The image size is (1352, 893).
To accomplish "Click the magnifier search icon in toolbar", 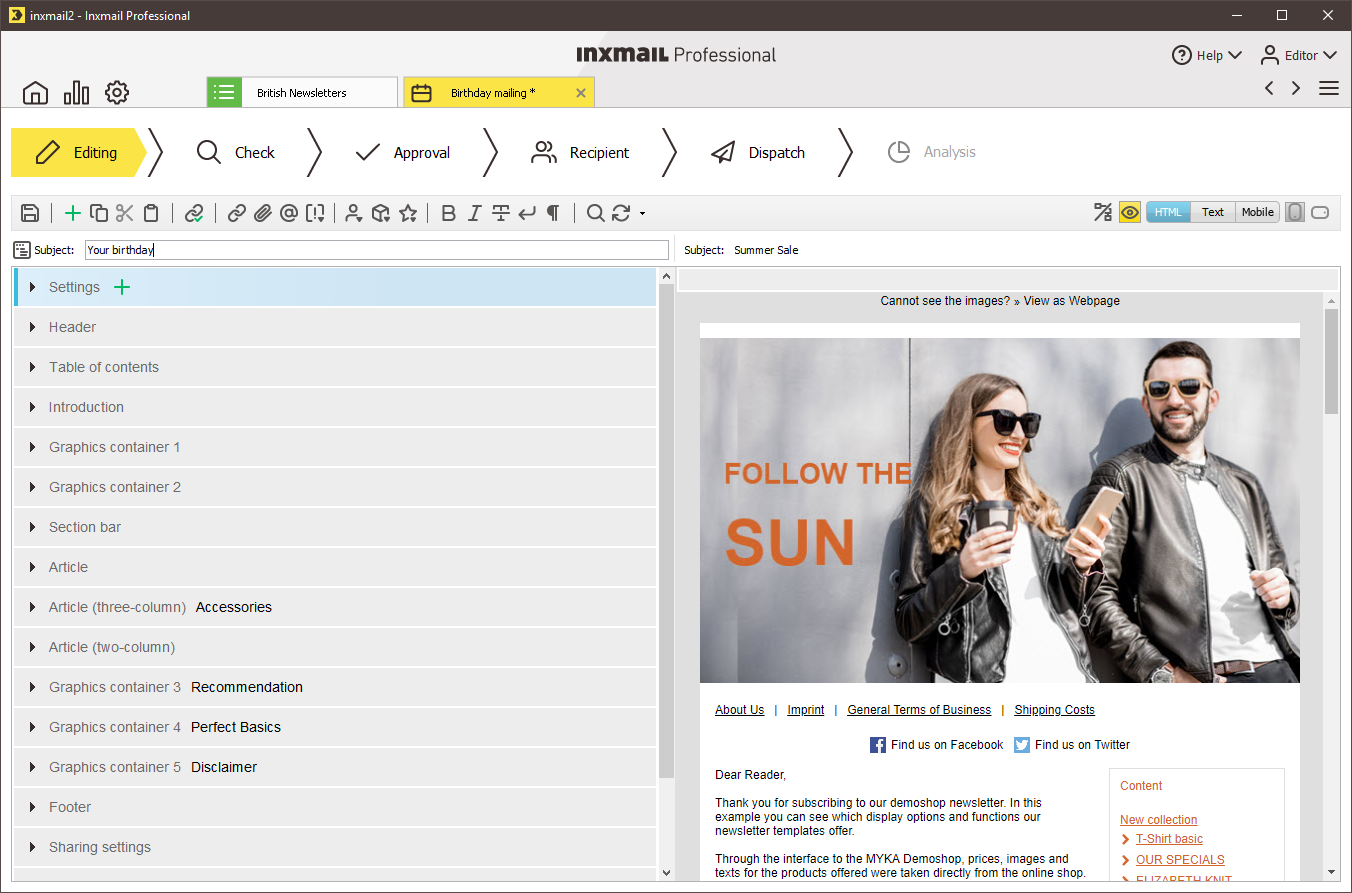I will coord(596,213).
